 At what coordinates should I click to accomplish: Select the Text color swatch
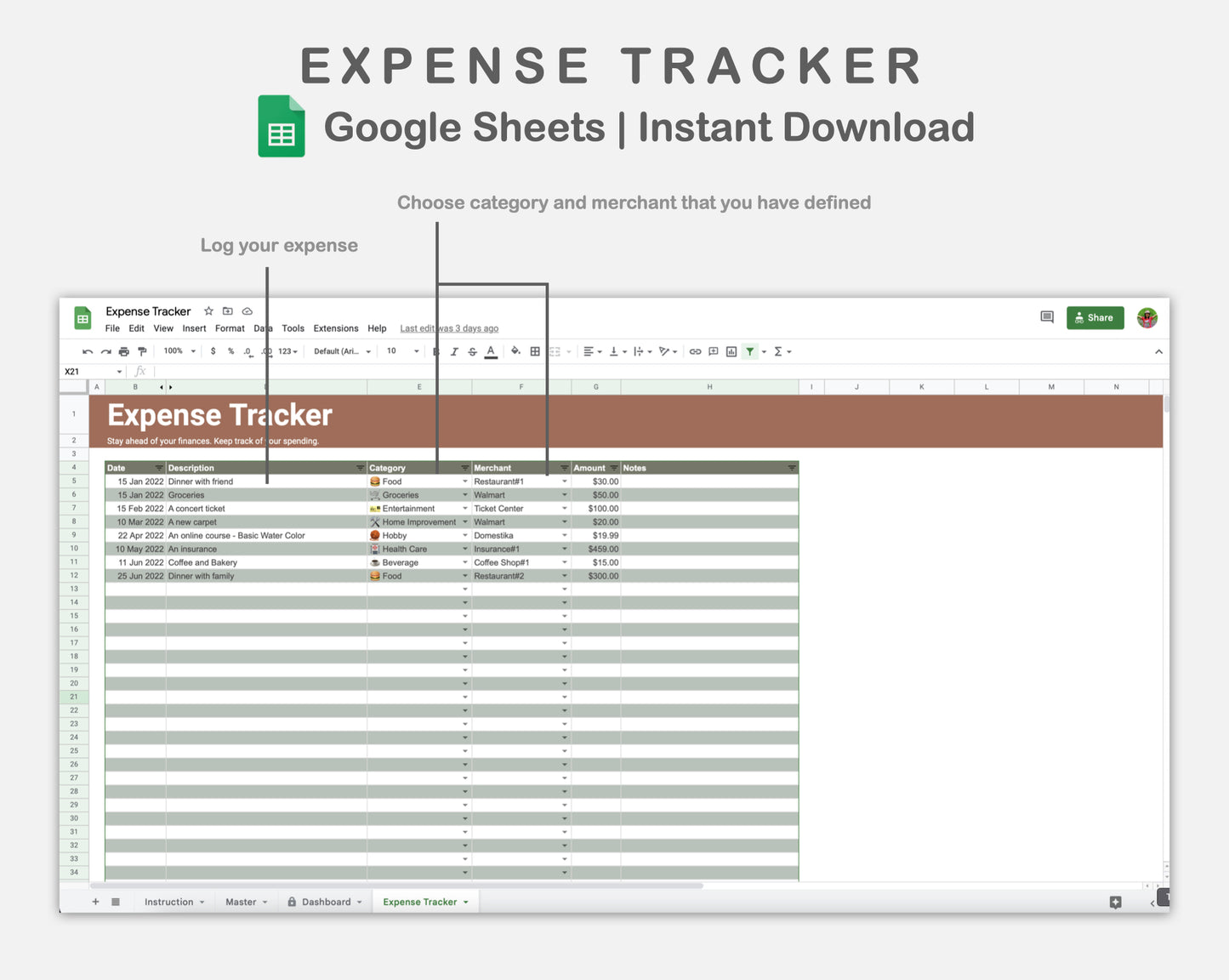491,350
